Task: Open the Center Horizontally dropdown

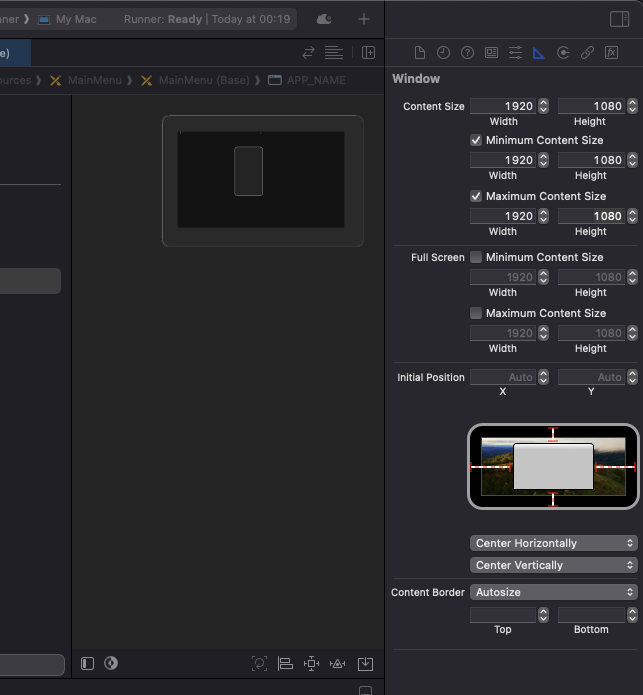Action: coord(553,543)
